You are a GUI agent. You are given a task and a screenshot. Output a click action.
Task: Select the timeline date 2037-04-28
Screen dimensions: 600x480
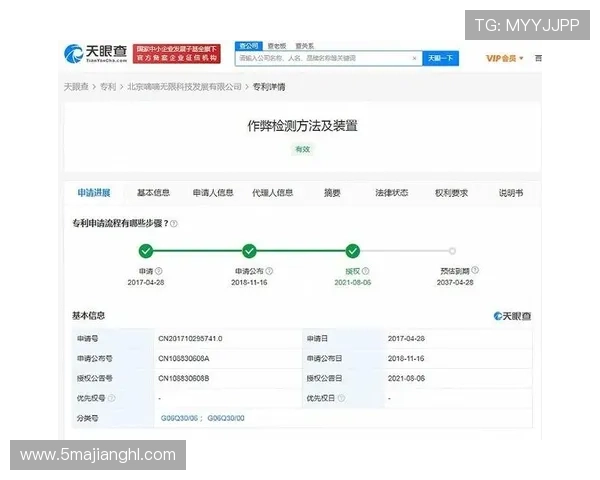(x=455, y=282)
